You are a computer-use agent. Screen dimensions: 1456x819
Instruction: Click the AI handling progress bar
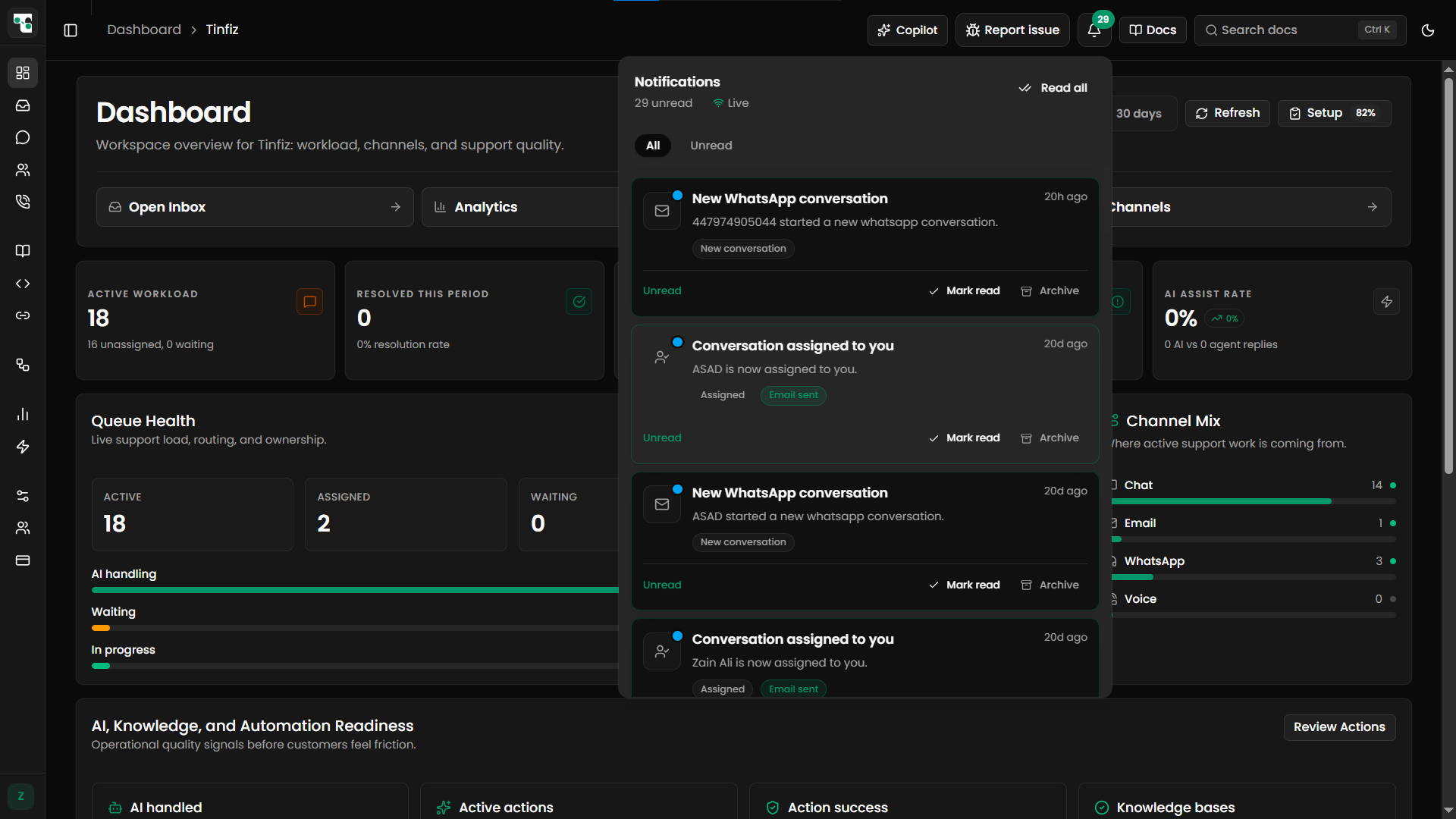pos(355,590)
